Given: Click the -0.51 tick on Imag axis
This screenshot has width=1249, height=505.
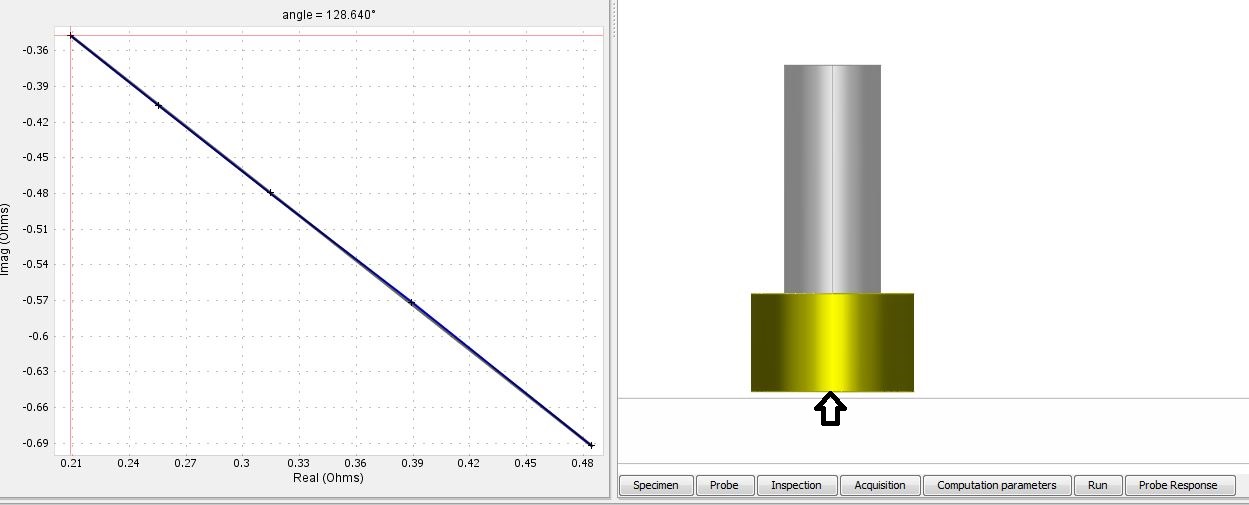Looking at the screenshot, I should click(38, 229).
